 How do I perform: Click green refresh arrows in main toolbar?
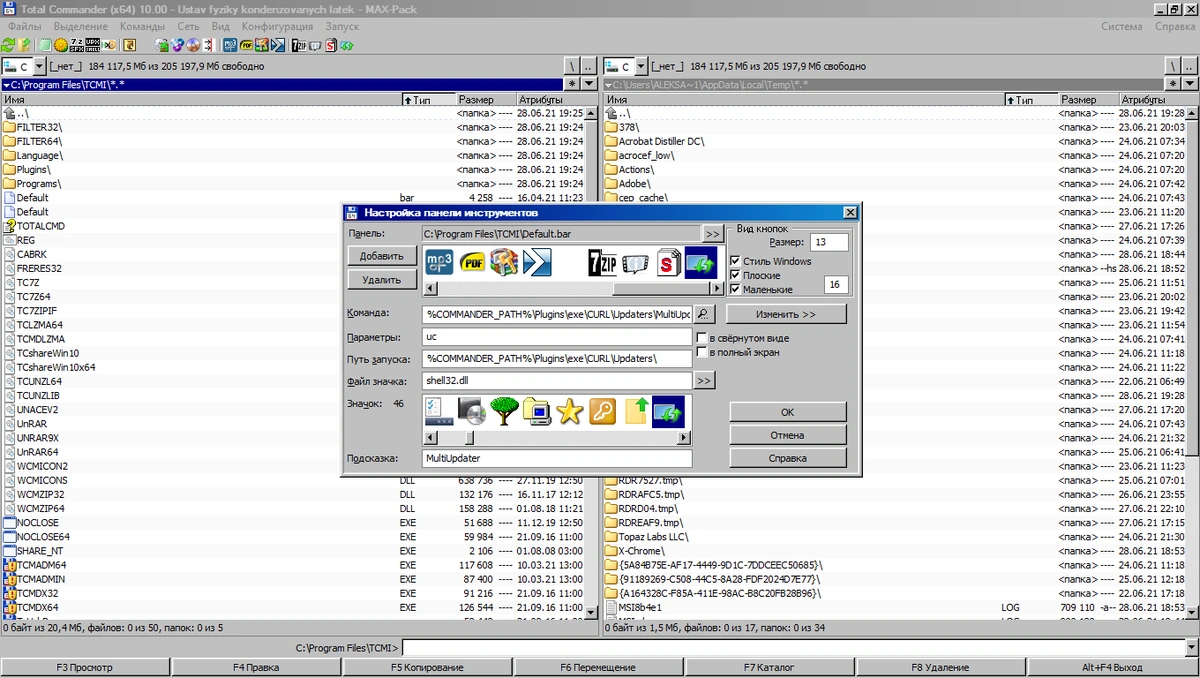(x=8, y=45)
